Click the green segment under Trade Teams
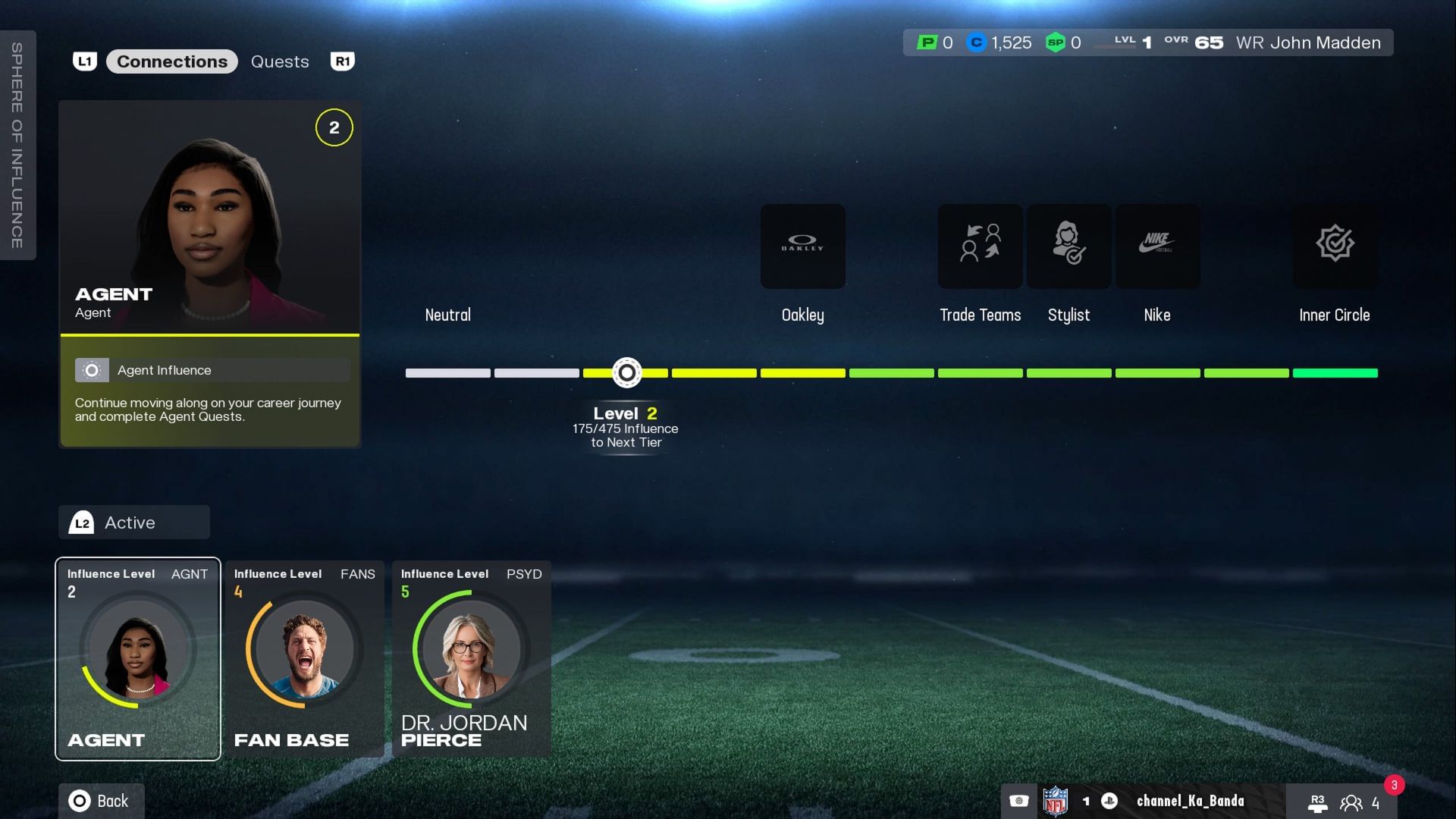 [980, 373]
